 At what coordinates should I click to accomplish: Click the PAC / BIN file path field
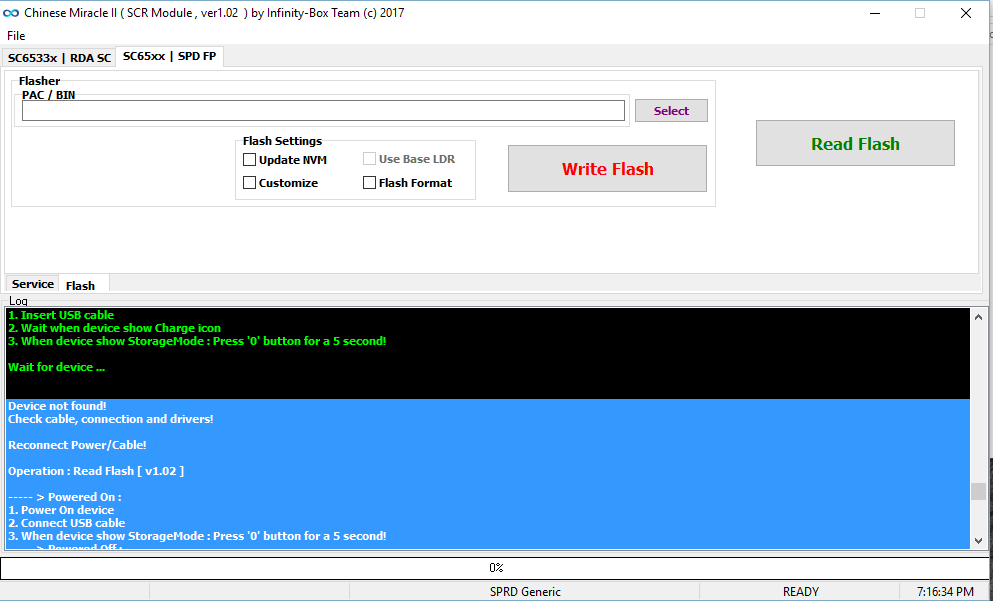click(323, 111)
